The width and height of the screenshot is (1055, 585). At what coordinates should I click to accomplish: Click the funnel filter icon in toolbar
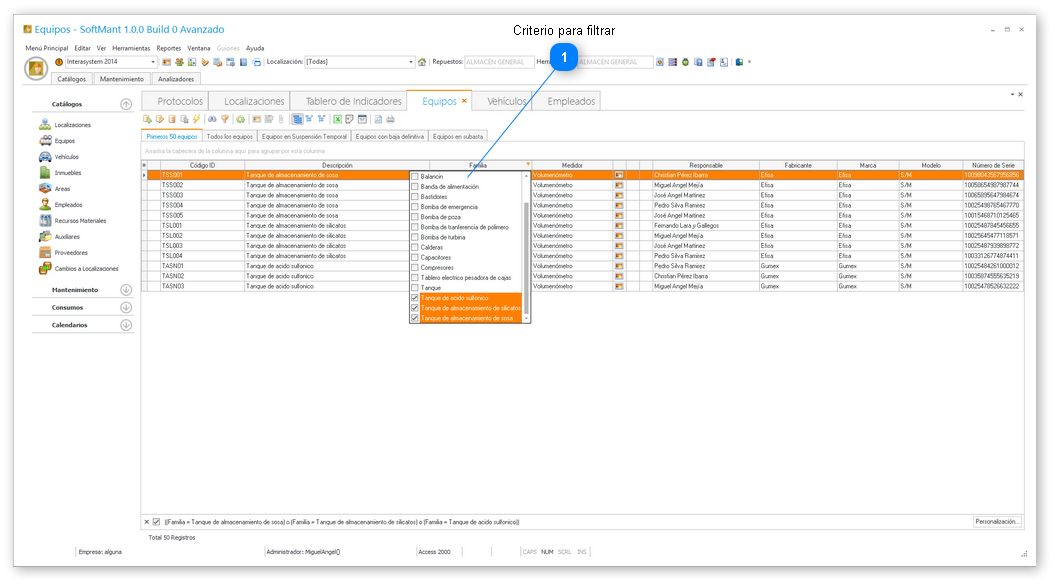pyautogui.click(x=224, y=119)
